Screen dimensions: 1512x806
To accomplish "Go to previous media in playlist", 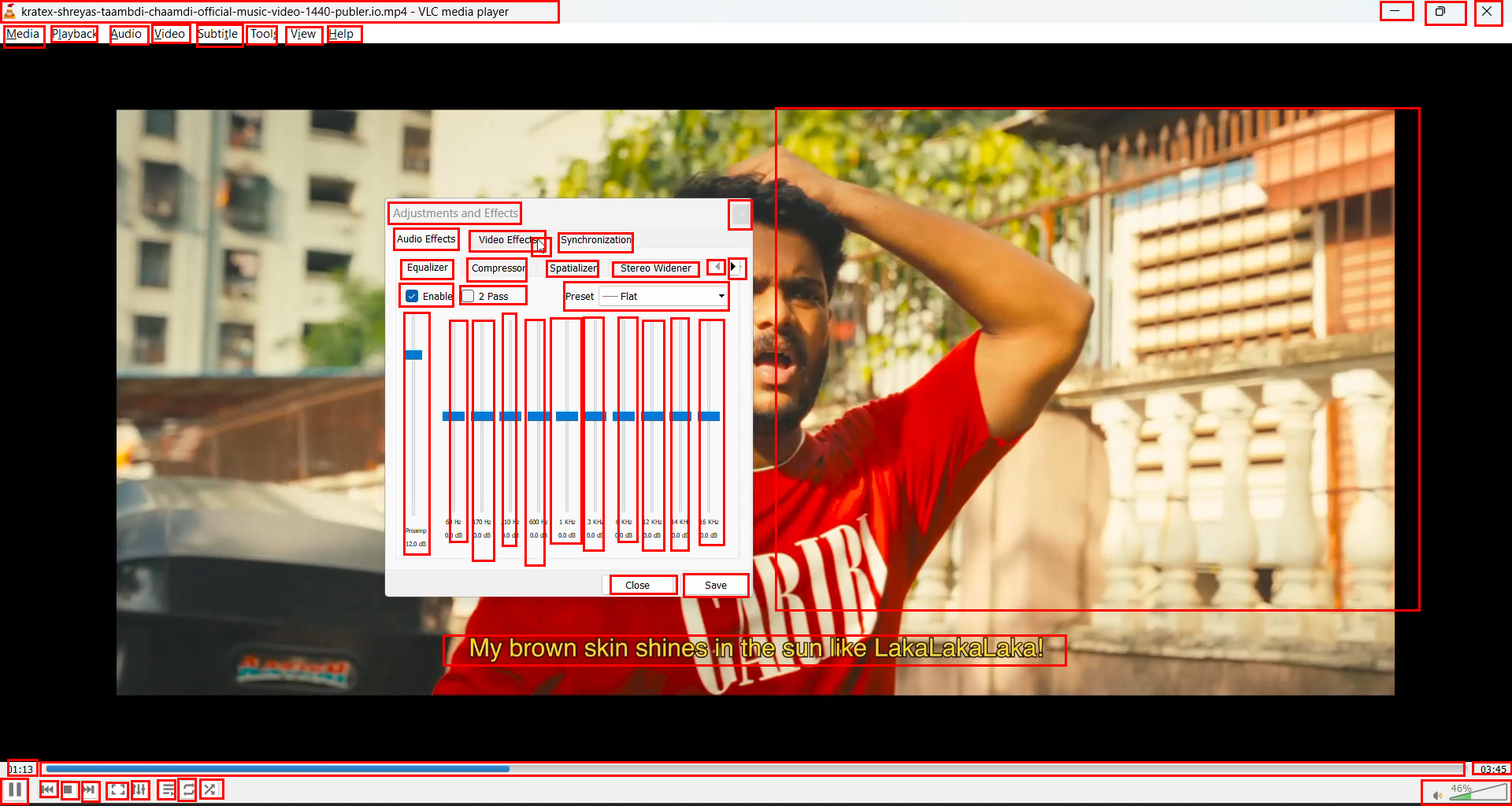I will tap(49, 789).
